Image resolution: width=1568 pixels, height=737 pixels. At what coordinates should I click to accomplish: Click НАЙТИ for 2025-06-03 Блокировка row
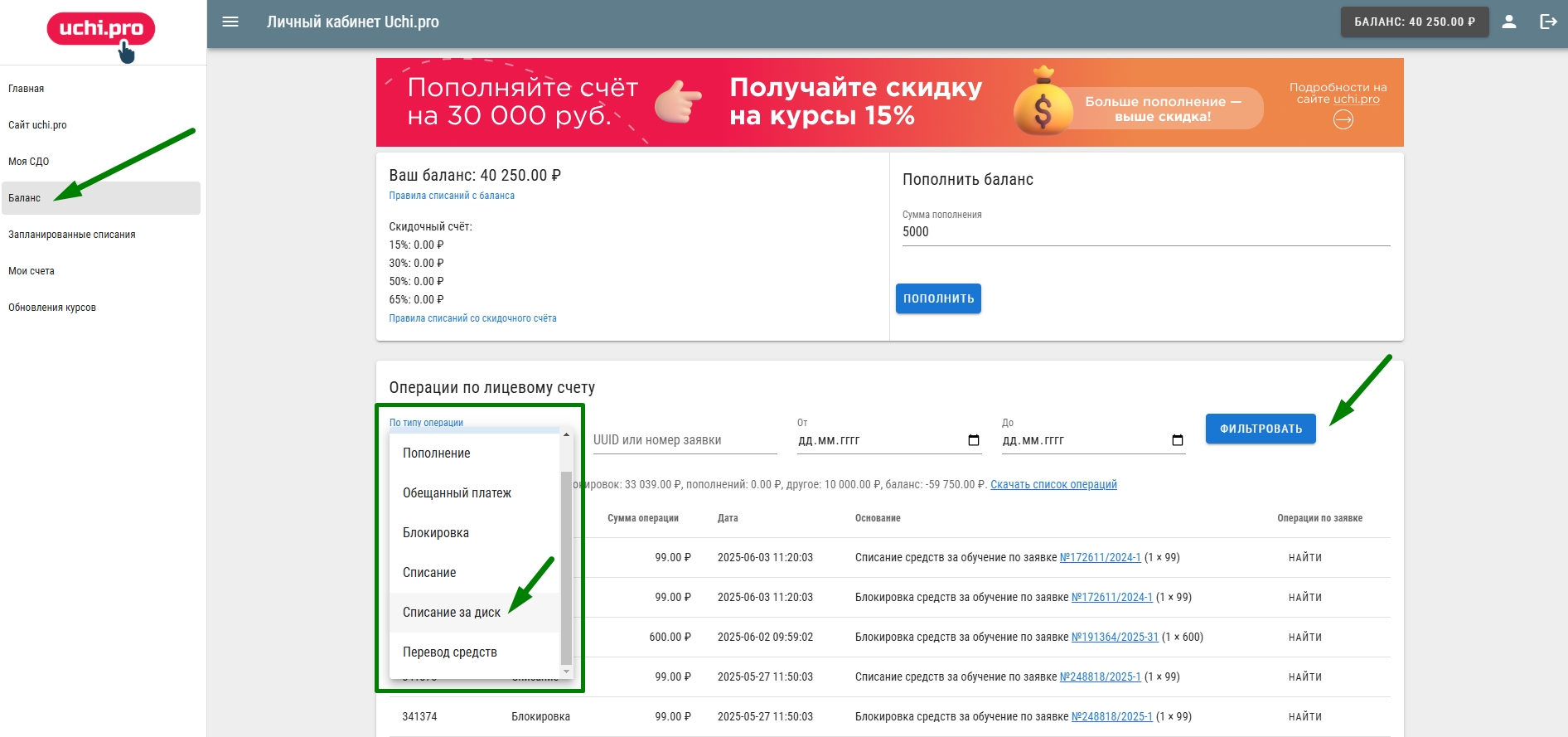(1305, 598)
